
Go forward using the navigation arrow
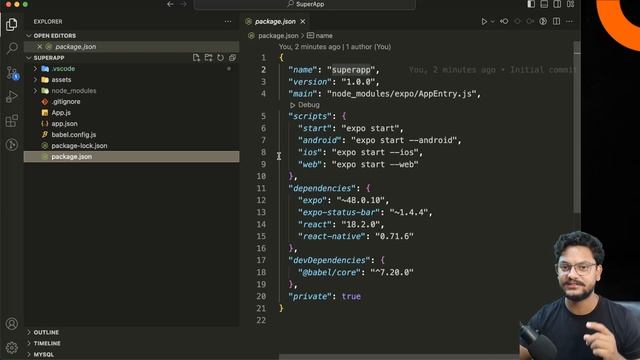point(183,4)
